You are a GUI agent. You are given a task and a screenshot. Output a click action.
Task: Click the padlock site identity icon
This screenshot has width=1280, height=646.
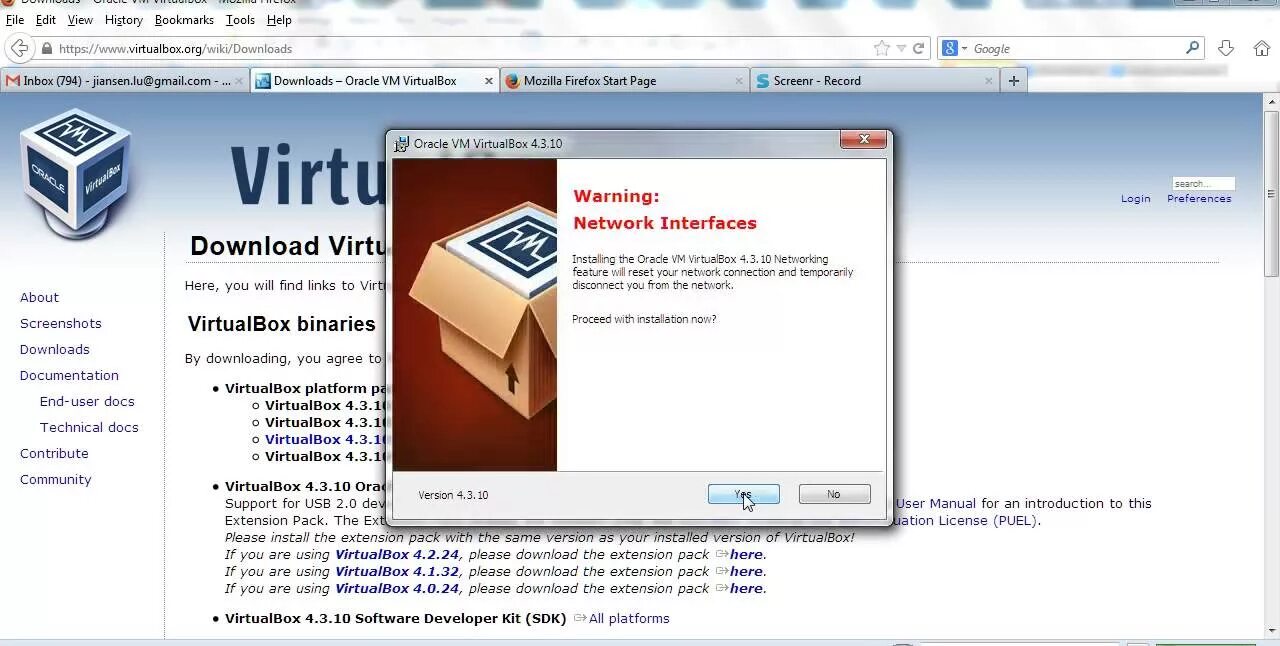coord(46,48)
